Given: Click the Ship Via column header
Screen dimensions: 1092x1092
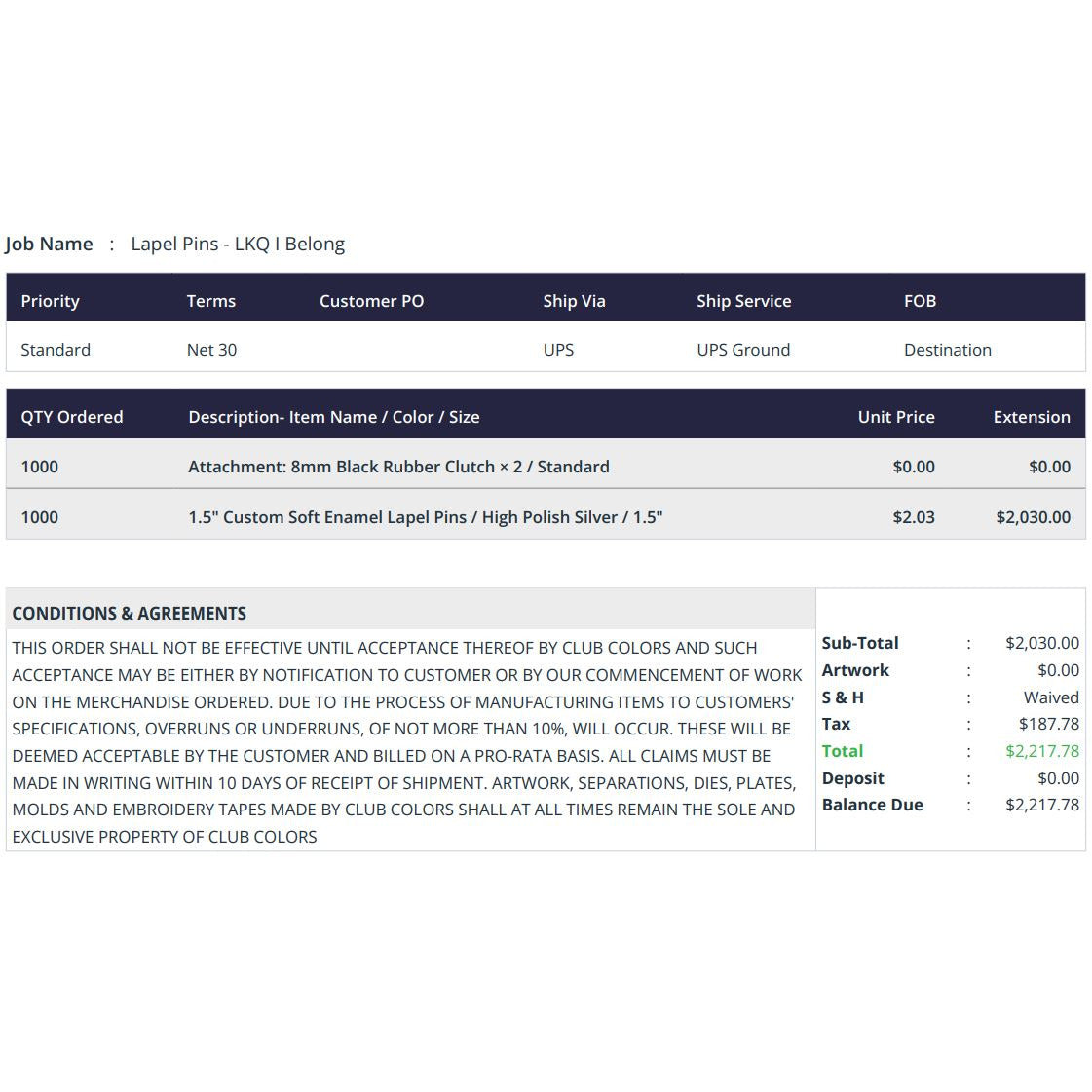Looking at the screenshot, I should click(574, 301).
